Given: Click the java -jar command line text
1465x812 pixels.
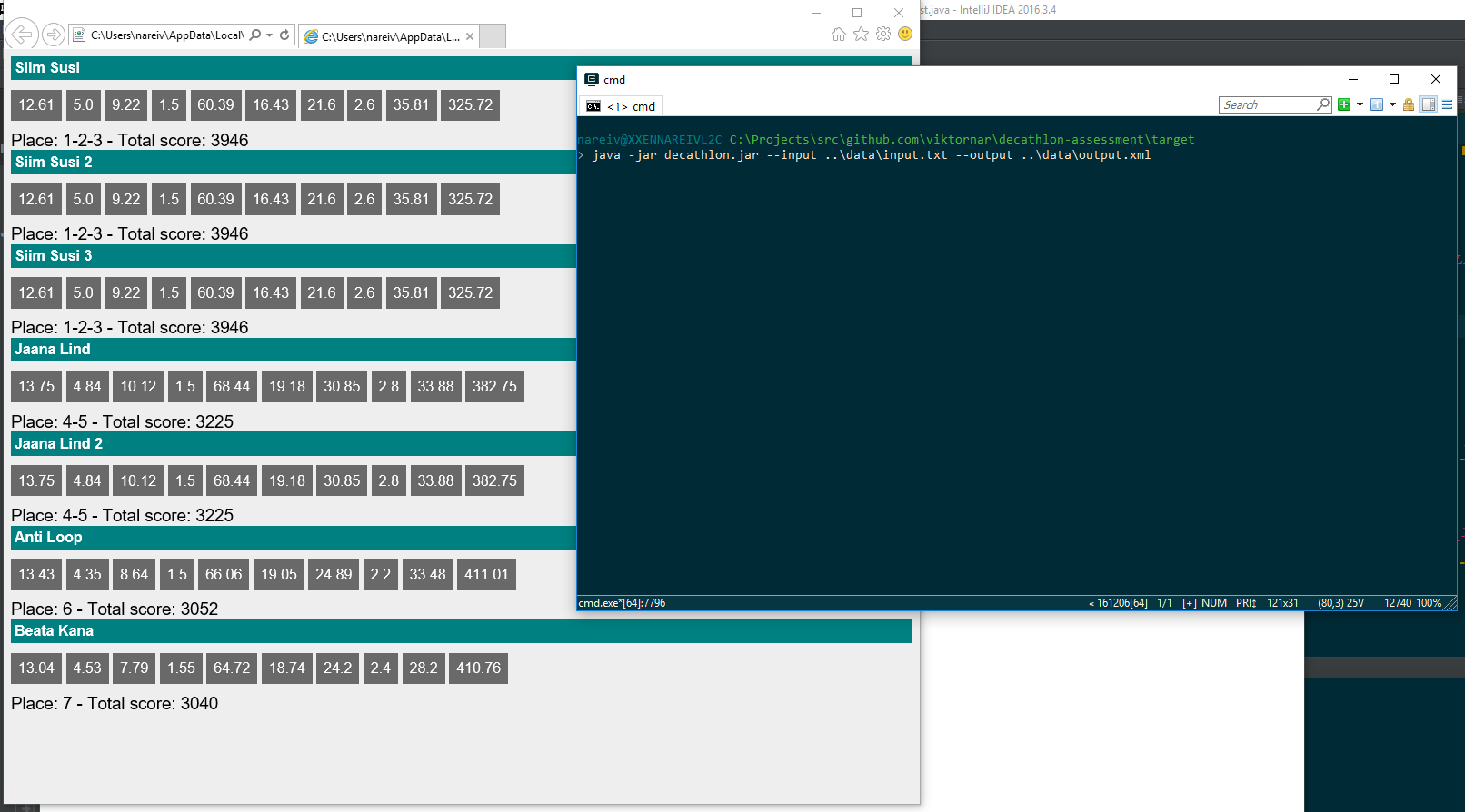Looking at the screenshot, I should click(x=871, y=155).
